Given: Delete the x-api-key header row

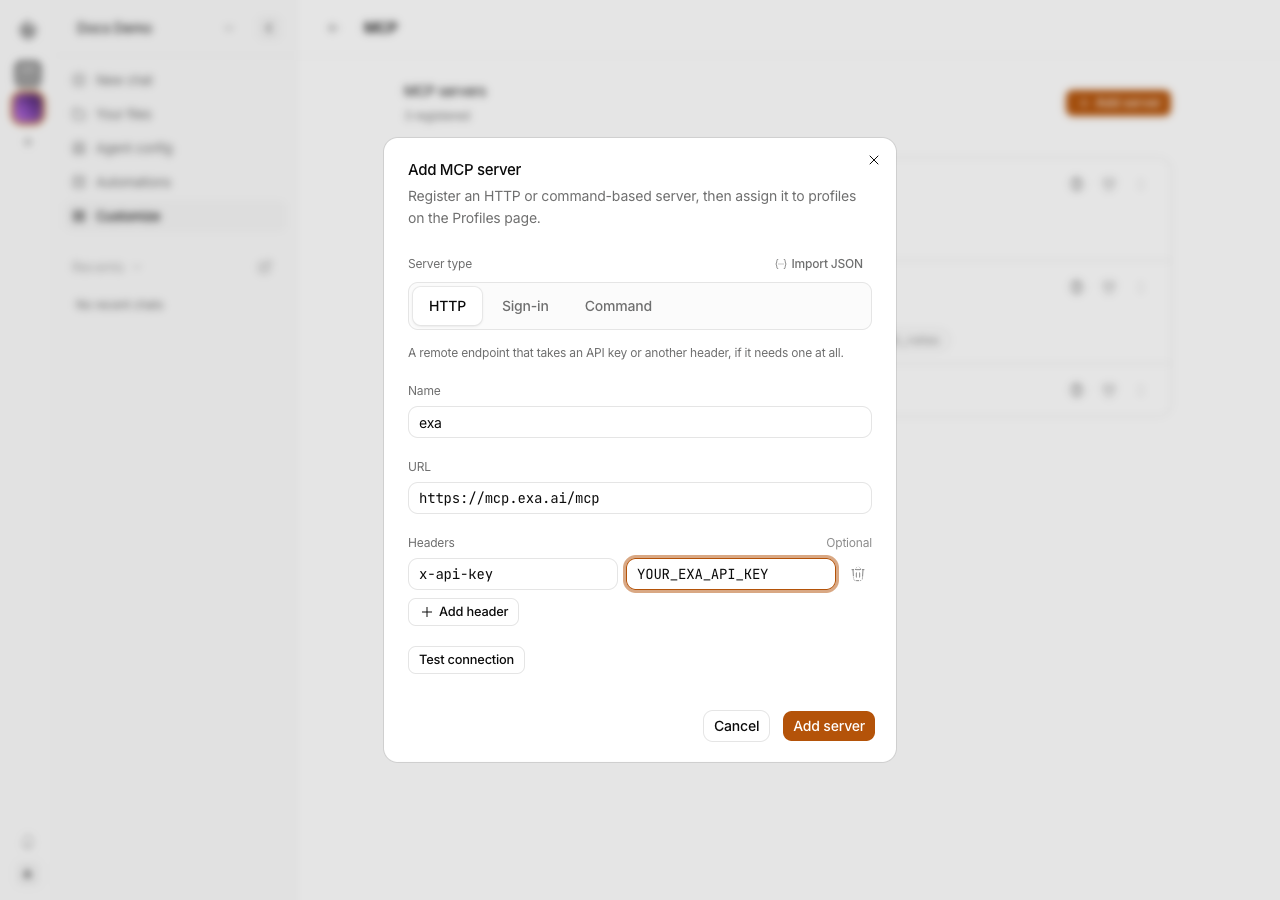Looking at the screenshot, I should point(858,574).
